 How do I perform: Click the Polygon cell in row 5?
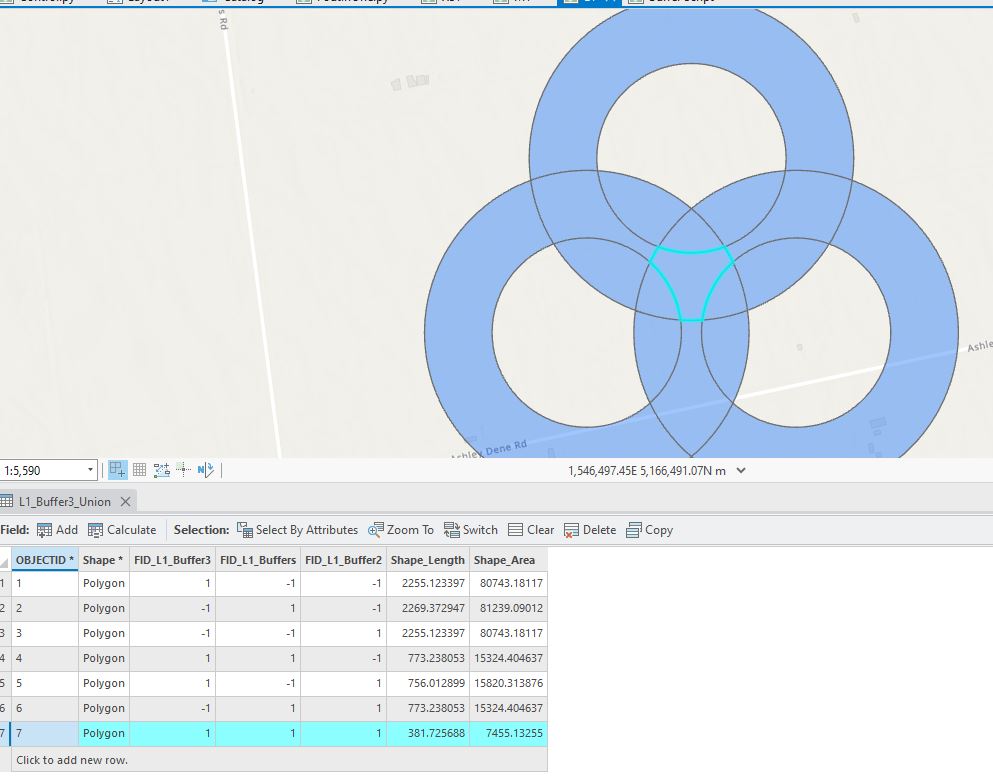pos(104,684)
